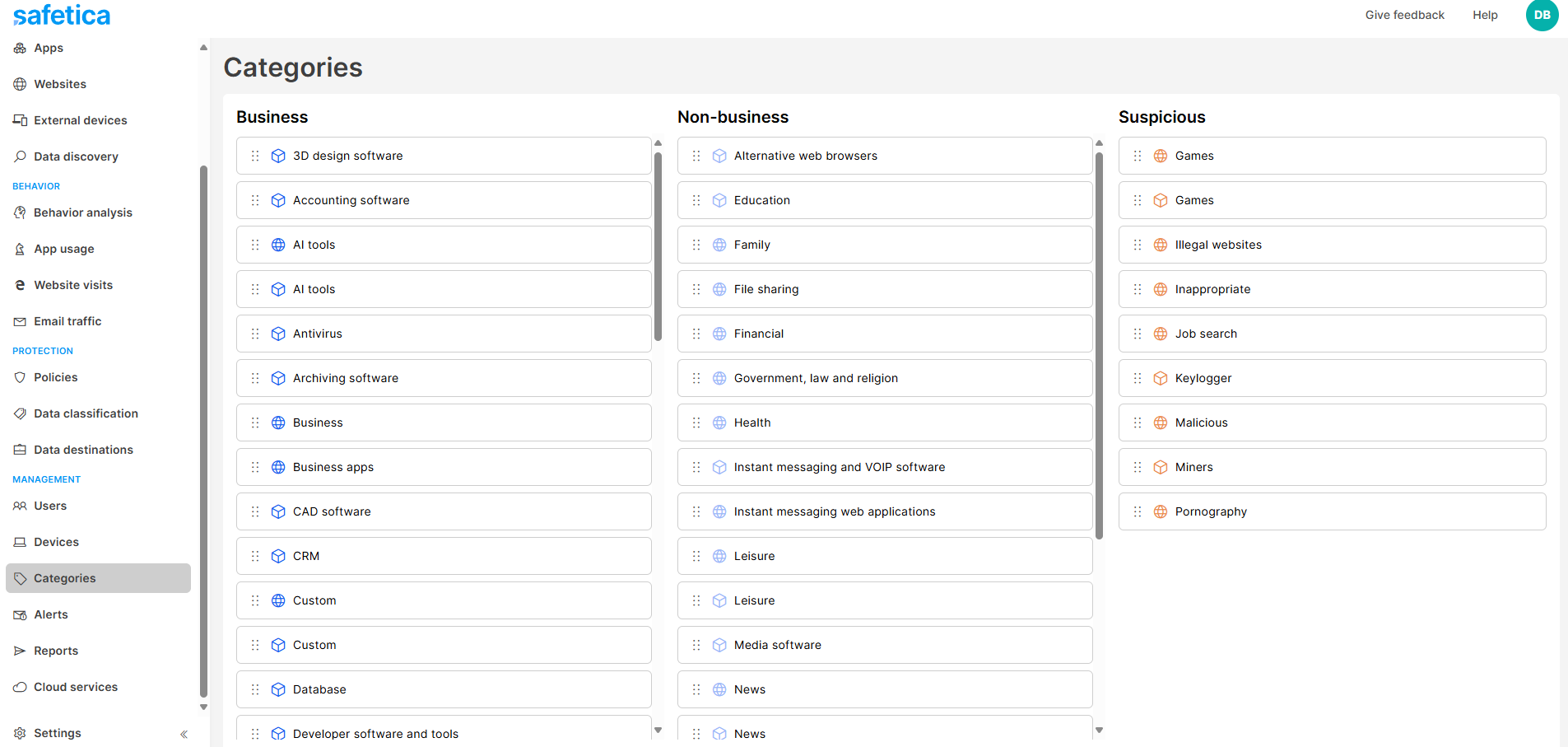1568x747 pixels.
Task: Click the Safetica logo
Action: [x=62, y=15]
